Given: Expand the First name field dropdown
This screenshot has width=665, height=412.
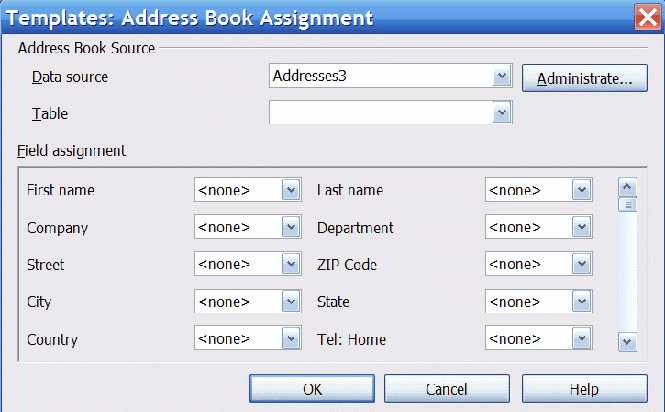Looking at the screenshot, I should pos(291,190).
